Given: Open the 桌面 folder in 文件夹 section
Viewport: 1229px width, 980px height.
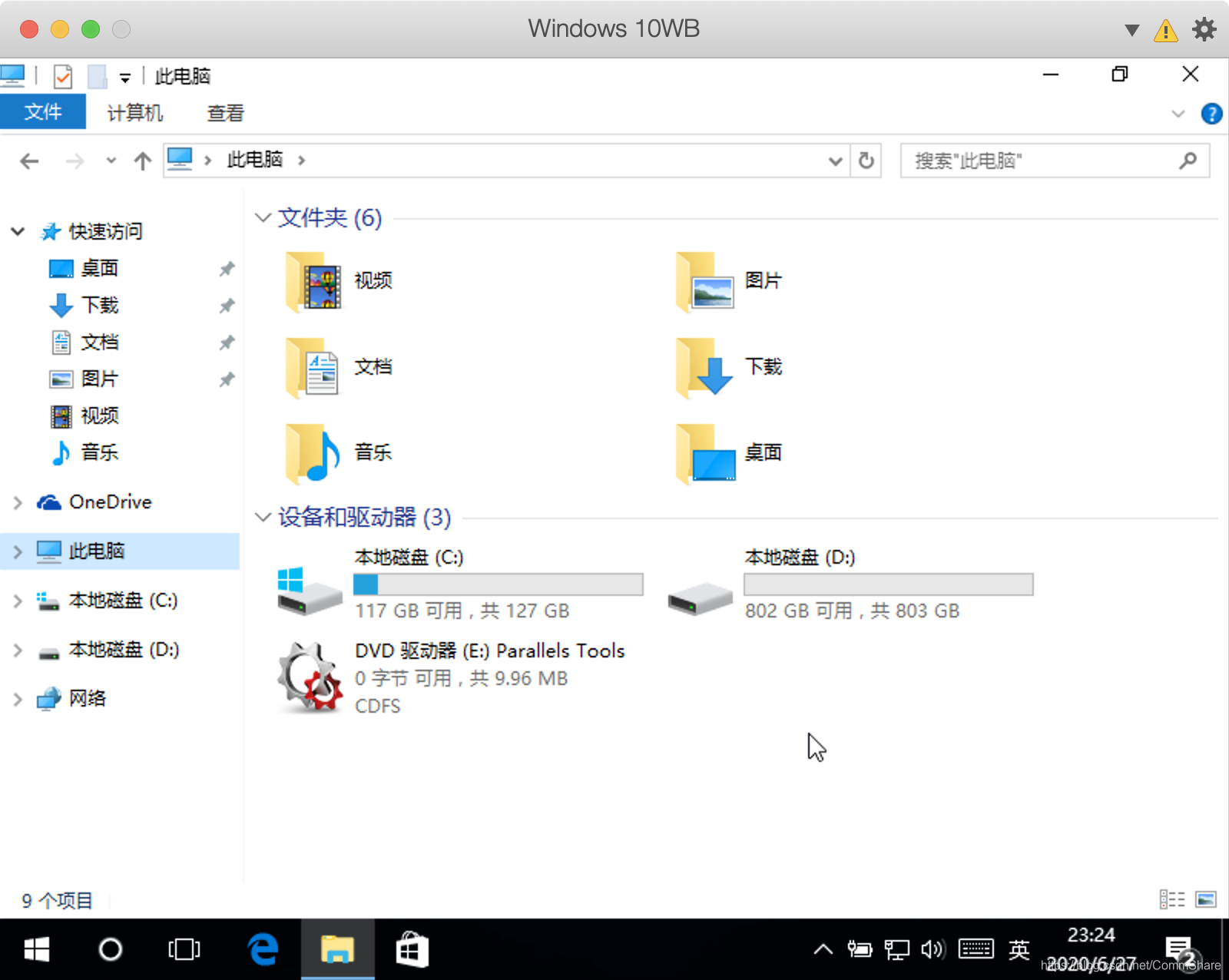Looking at the screenshot, I should (729, 453).
